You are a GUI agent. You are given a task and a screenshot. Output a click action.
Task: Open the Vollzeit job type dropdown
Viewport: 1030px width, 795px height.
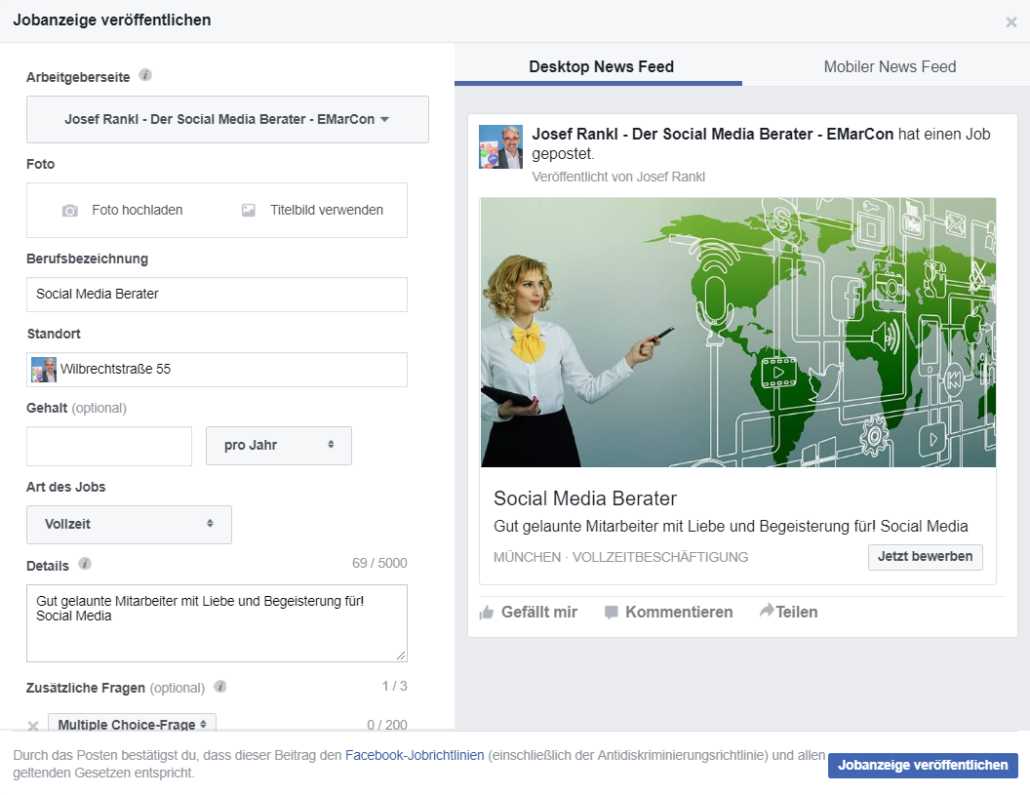pos(129,524)
